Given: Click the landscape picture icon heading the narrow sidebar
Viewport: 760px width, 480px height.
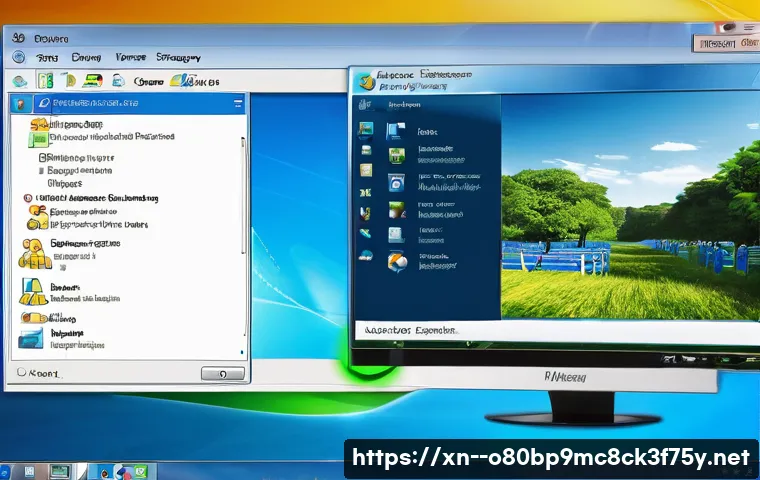Looking at the screenshot, I should (366, 129).
